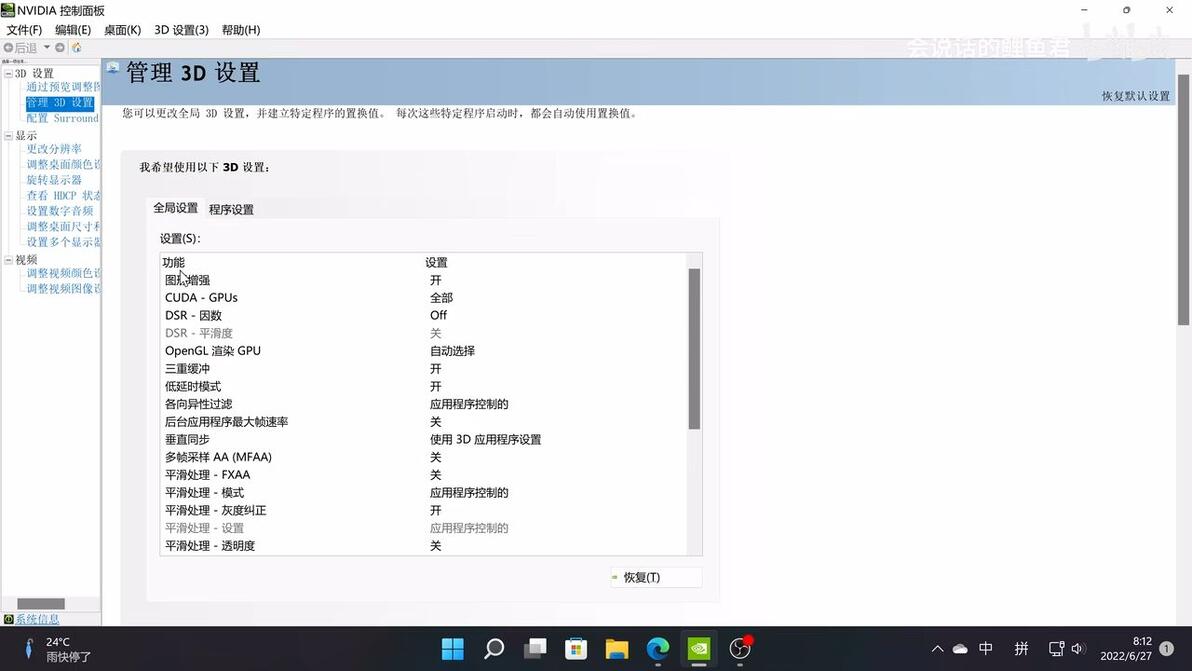Open the 3D 设置(3) menu

[181, 30]
